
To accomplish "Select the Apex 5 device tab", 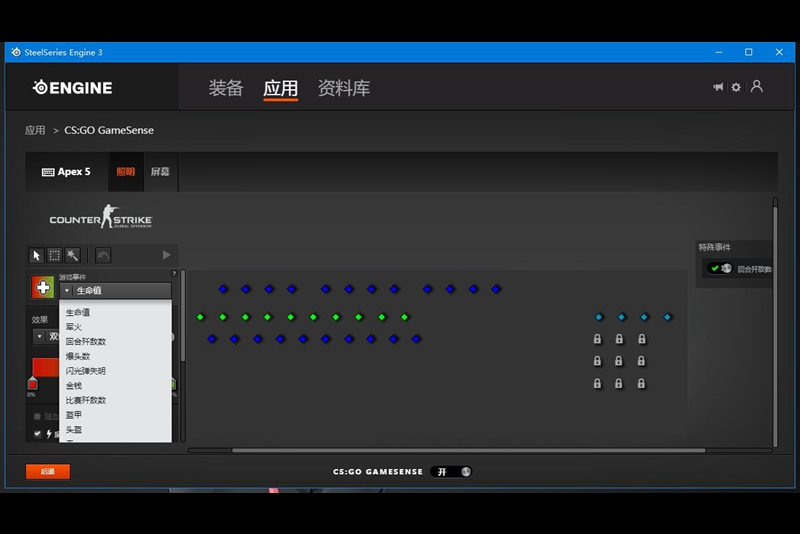I will [66, 172].
